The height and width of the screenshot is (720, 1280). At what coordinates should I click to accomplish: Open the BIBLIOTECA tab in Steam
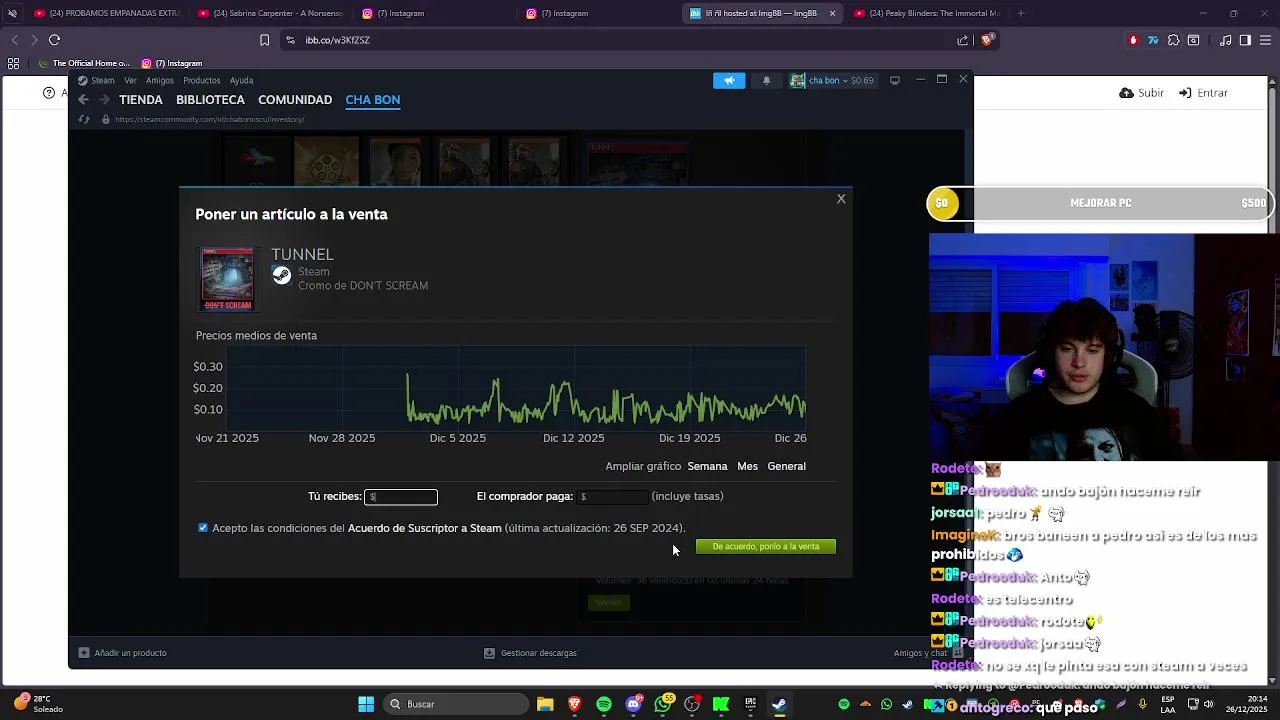click(210, 100)
